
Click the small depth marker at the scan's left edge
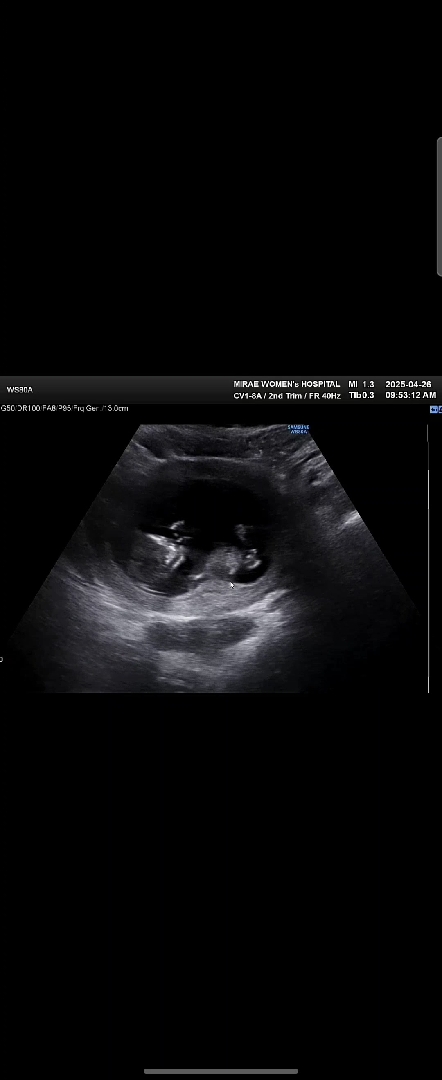pos(1,659)
